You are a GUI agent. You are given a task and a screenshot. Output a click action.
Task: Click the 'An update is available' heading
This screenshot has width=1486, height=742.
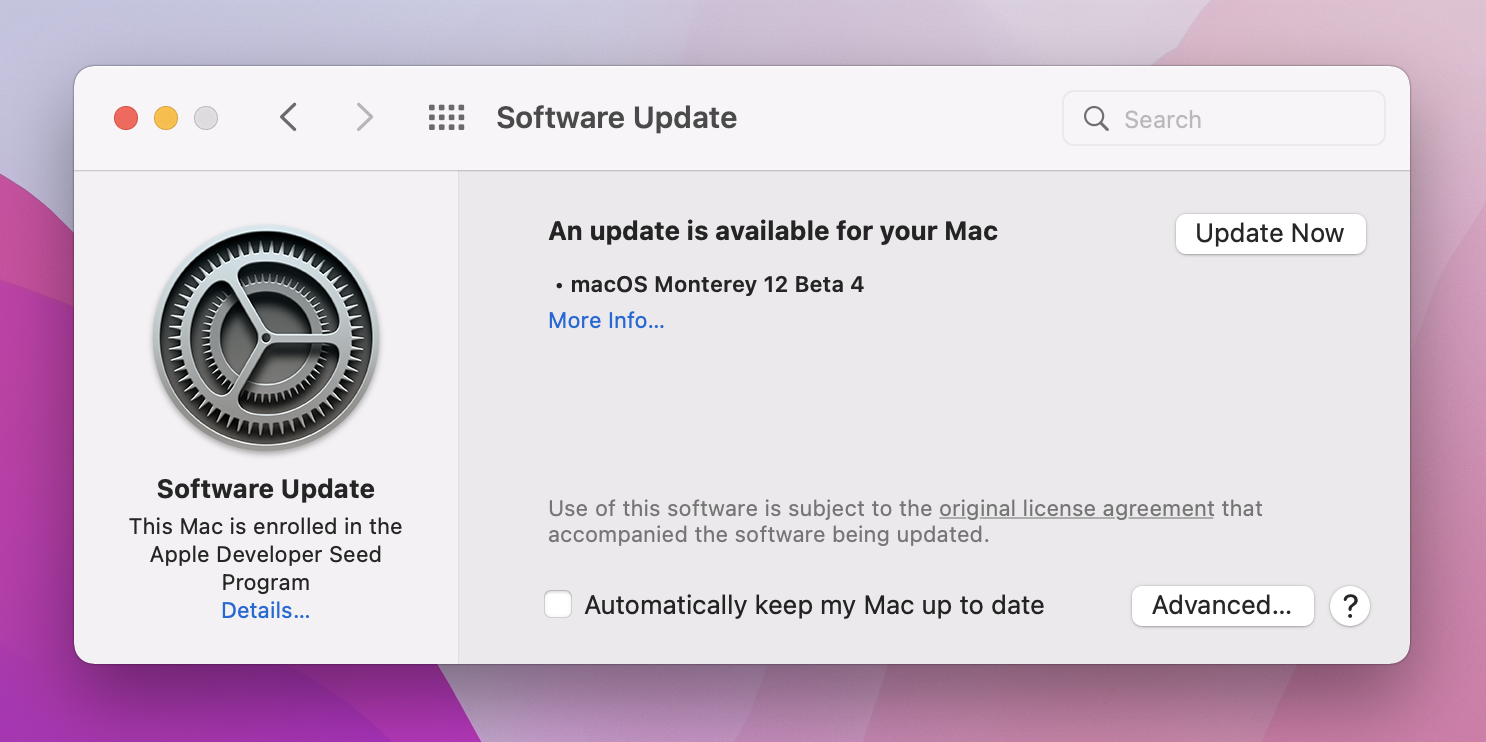(773, 232)
